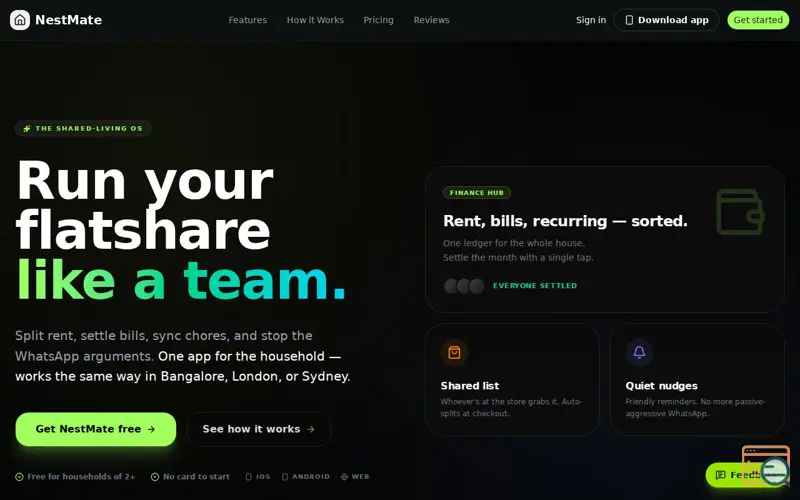The width and height of the screenshot is (800, 500).
Task: Click 'One ledger for the whole house.' text
Action: click(514, 243)
